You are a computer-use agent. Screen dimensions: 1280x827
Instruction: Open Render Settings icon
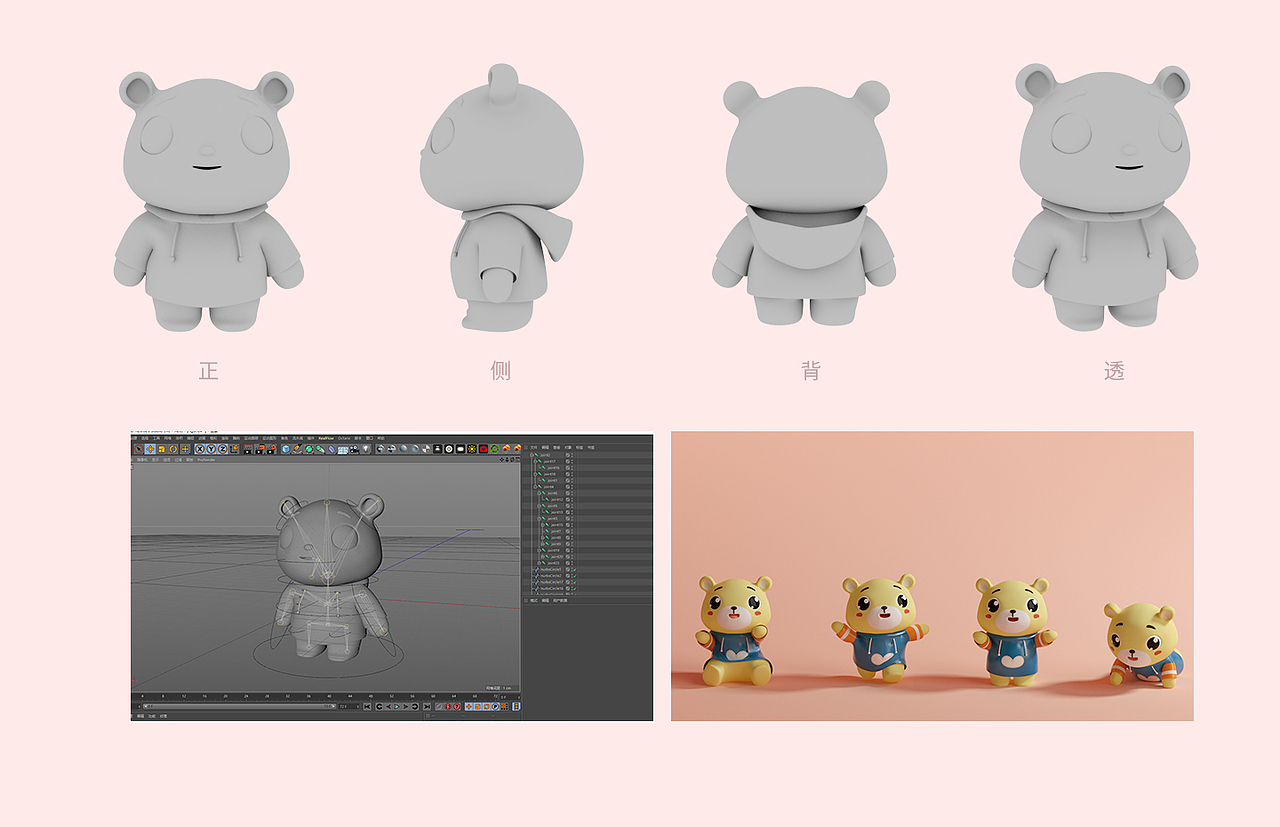[271, 449]
